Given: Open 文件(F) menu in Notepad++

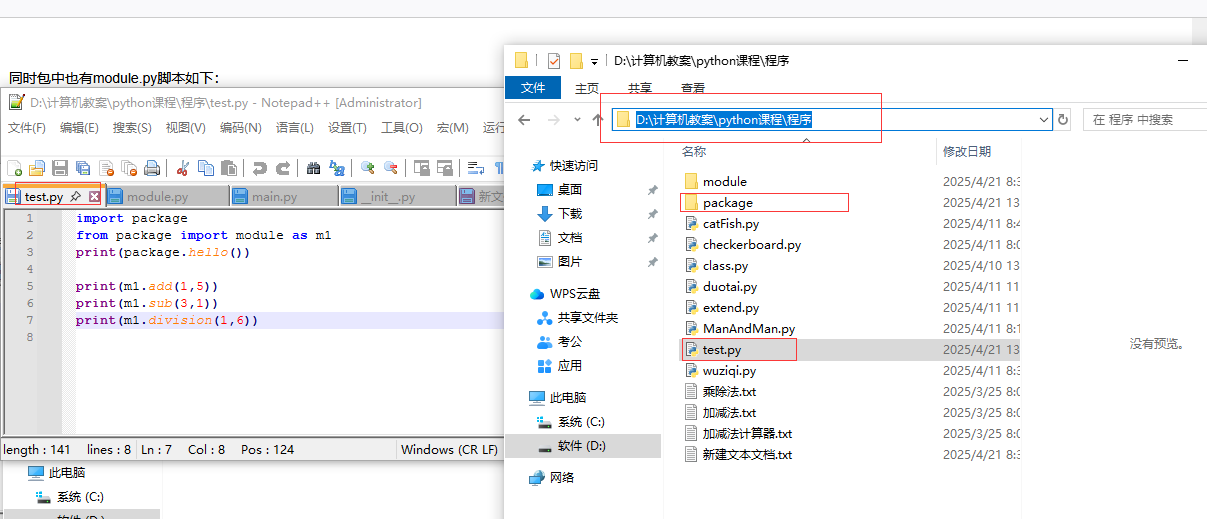Looking at the screenshot, I should (27, 128).
